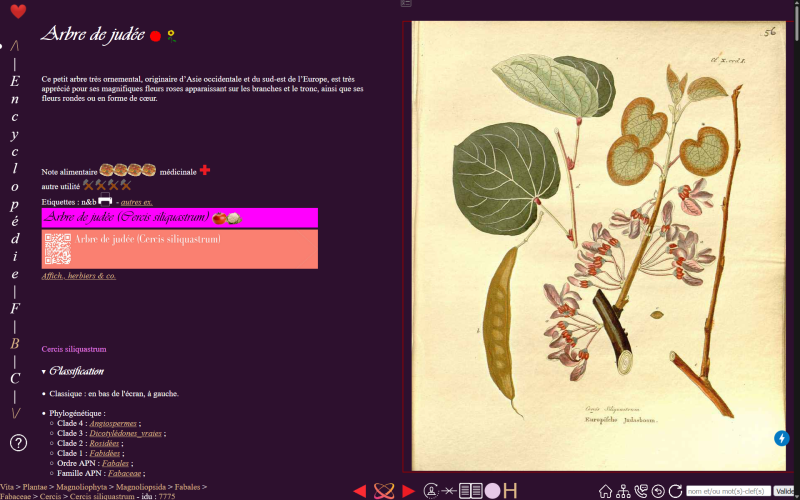Image resolution: width=800 pixels, height=500 pixels.
Task: Click the phone contact icon
Action: (640, 491)
